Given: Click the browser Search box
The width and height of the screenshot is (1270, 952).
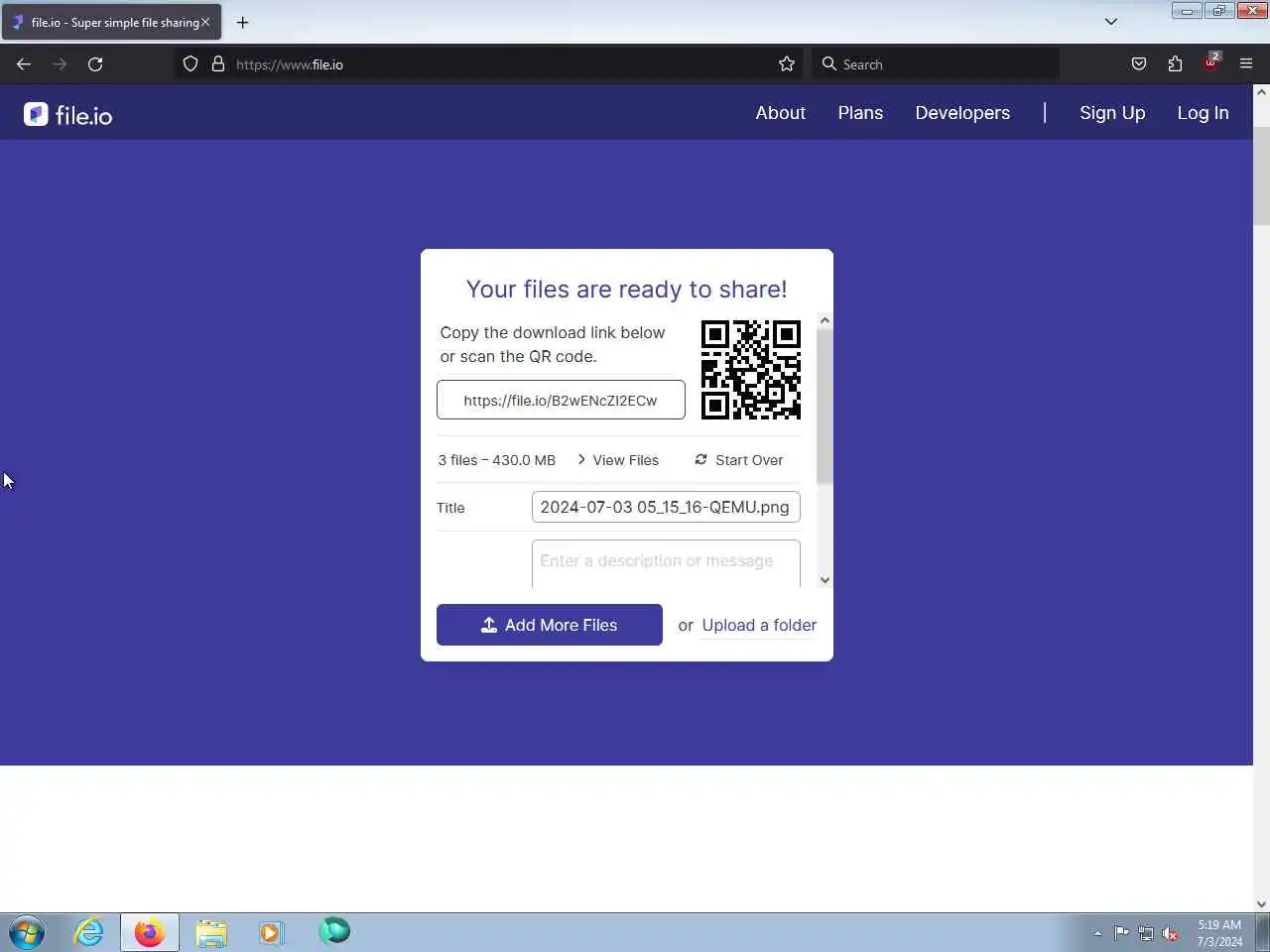Looking at the screenshot, I should pyautogui.click(x=936, y=64).
